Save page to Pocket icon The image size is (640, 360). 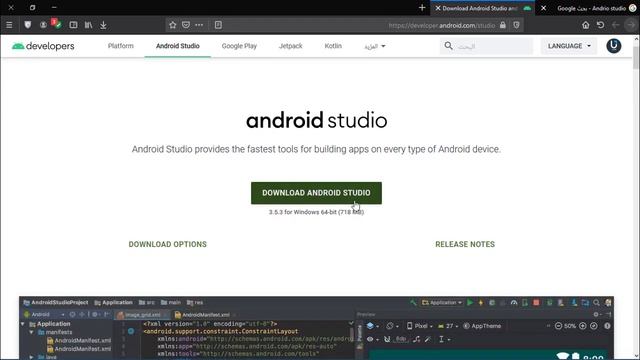pos(186,25)
